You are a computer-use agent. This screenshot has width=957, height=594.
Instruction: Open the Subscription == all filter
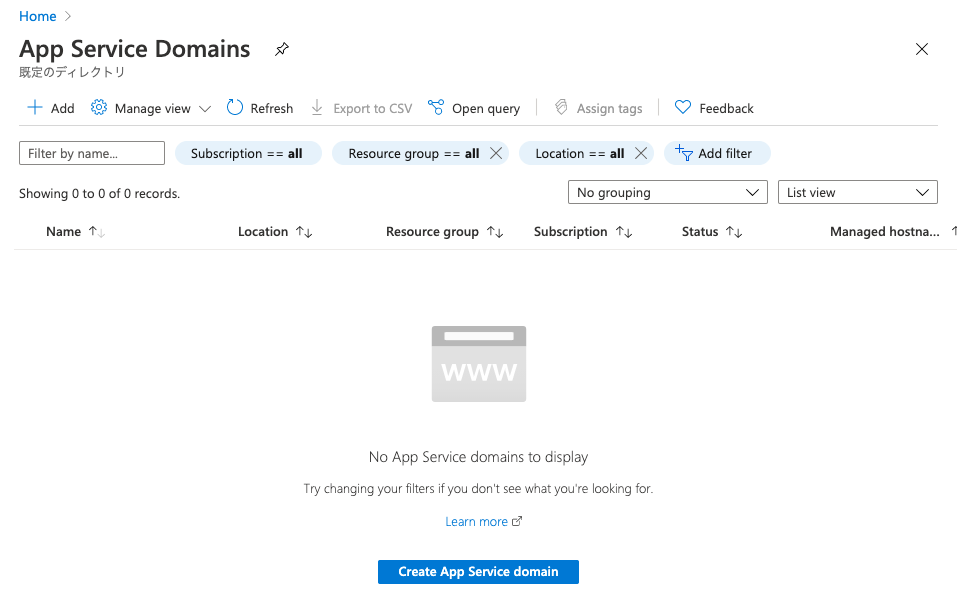coord(248,153)
